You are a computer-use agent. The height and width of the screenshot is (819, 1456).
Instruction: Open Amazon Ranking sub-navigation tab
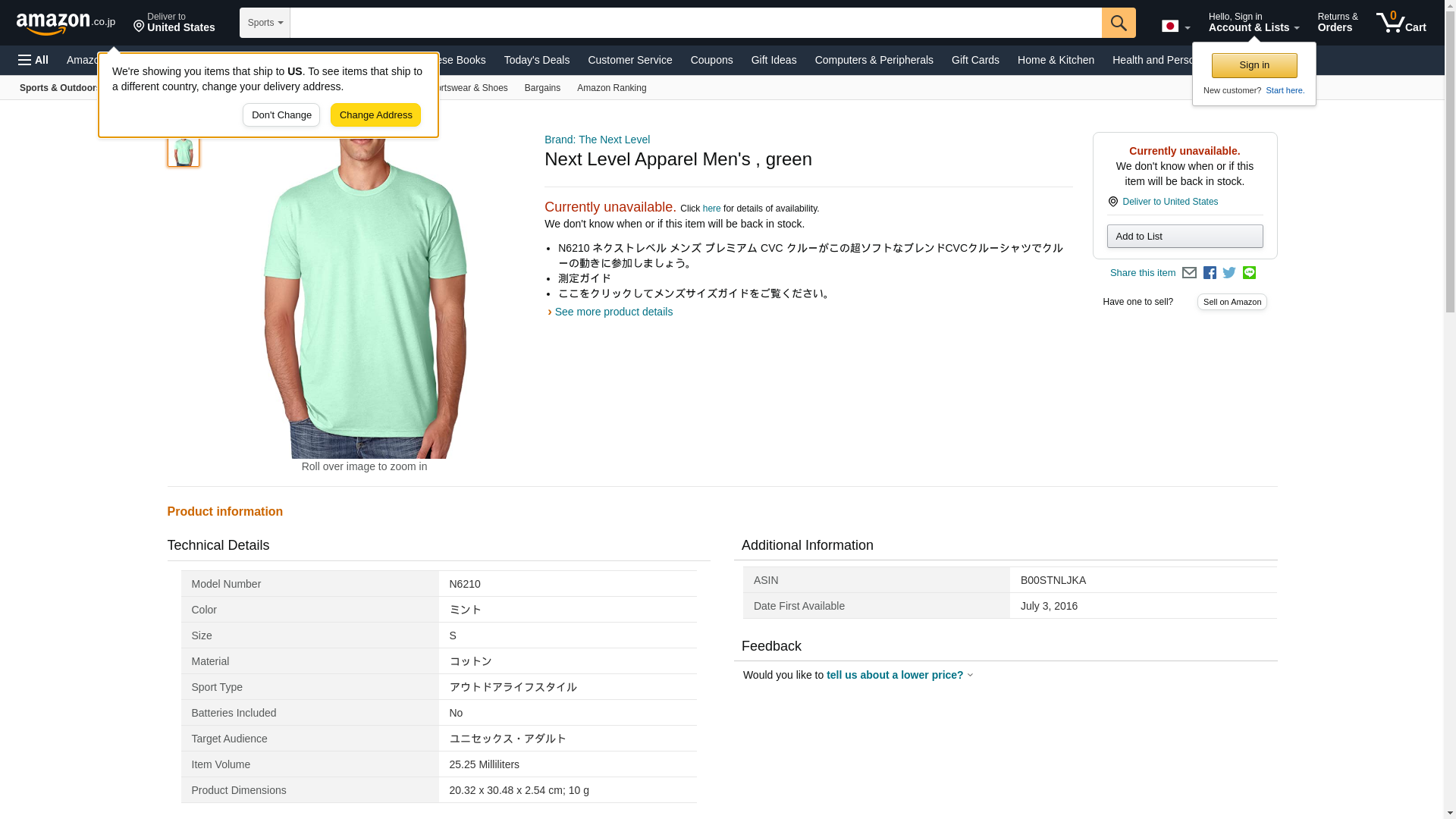pos(611,88)
